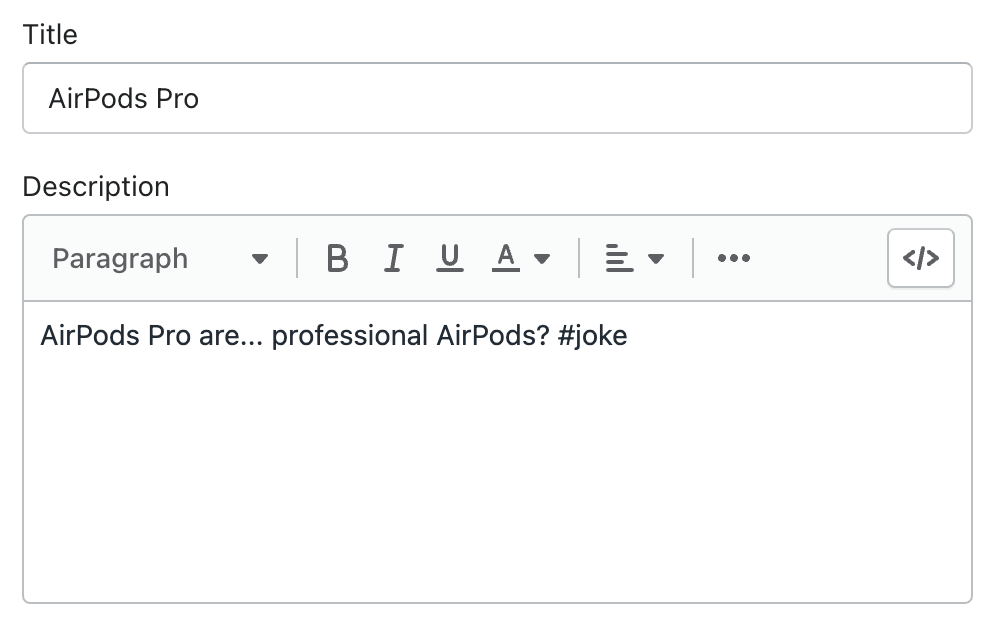Open the Paragraph style dropdown

158,258
